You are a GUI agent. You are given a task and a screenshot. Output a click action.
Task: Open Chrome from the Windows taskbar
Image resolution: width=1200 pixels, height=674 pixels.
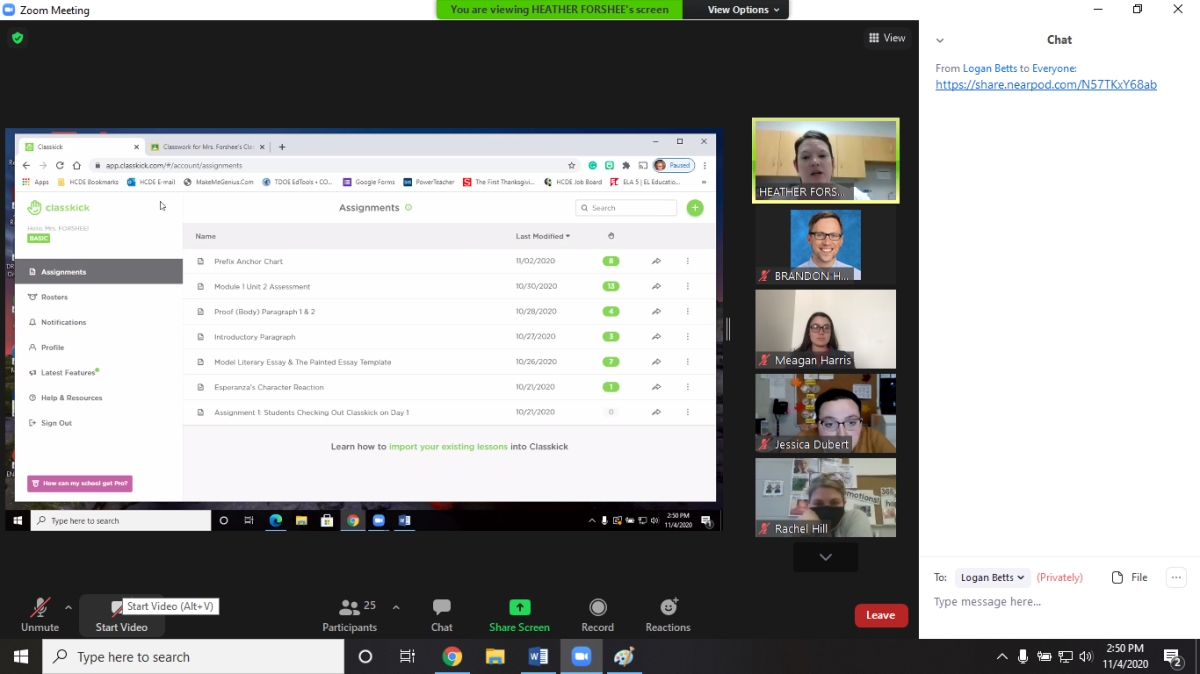pos(452,657)
